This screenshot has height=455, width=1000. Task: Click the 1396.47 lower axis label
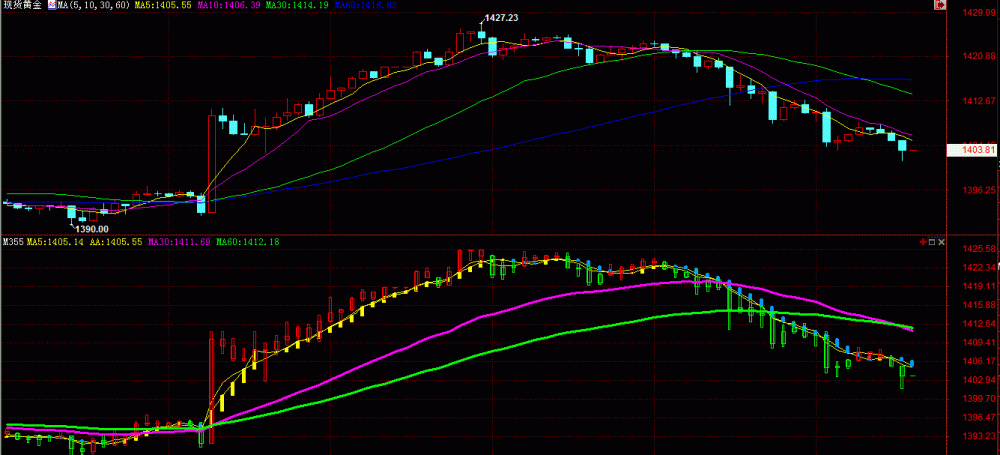[980, 418]
